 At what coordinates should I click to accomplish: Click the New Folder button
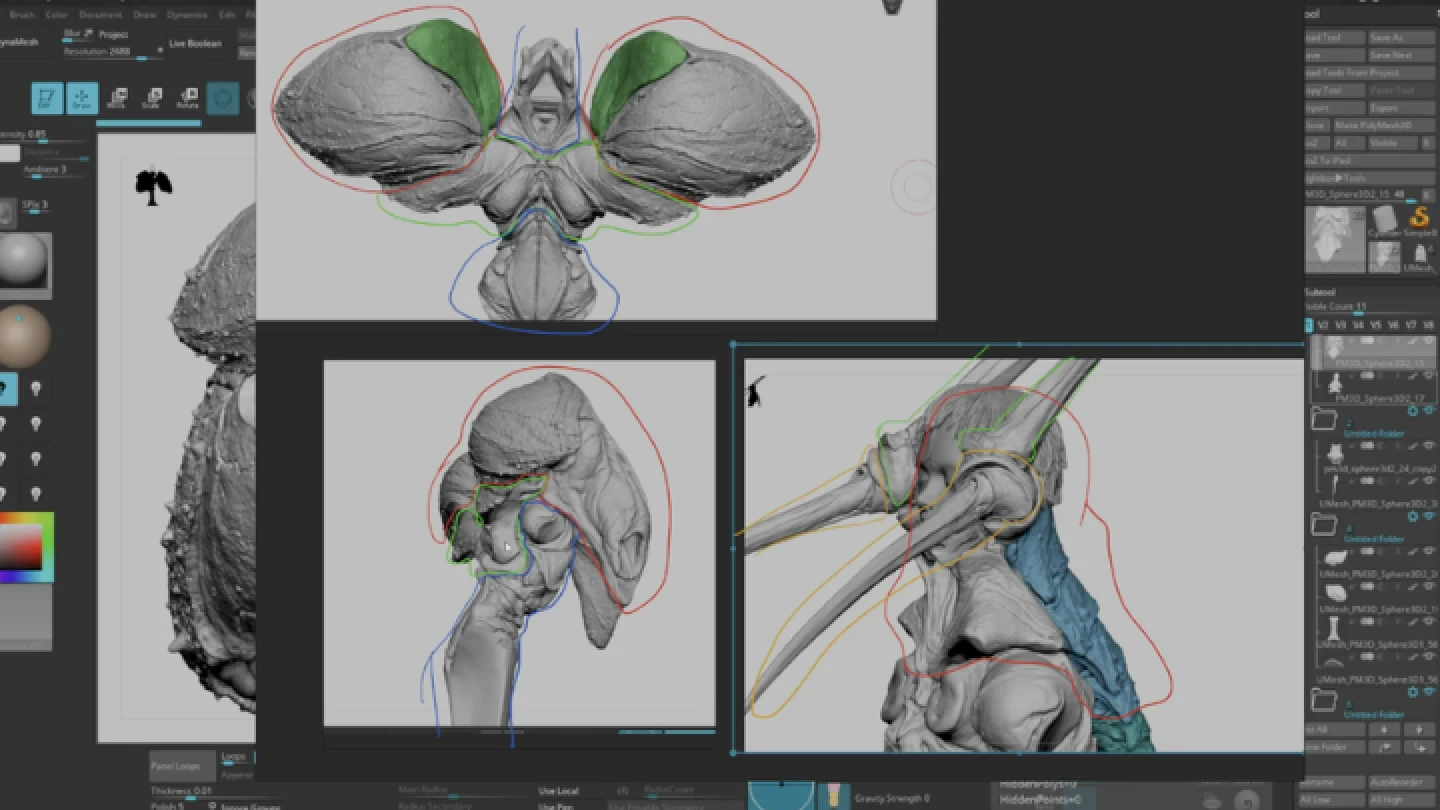pos(1334,747)
